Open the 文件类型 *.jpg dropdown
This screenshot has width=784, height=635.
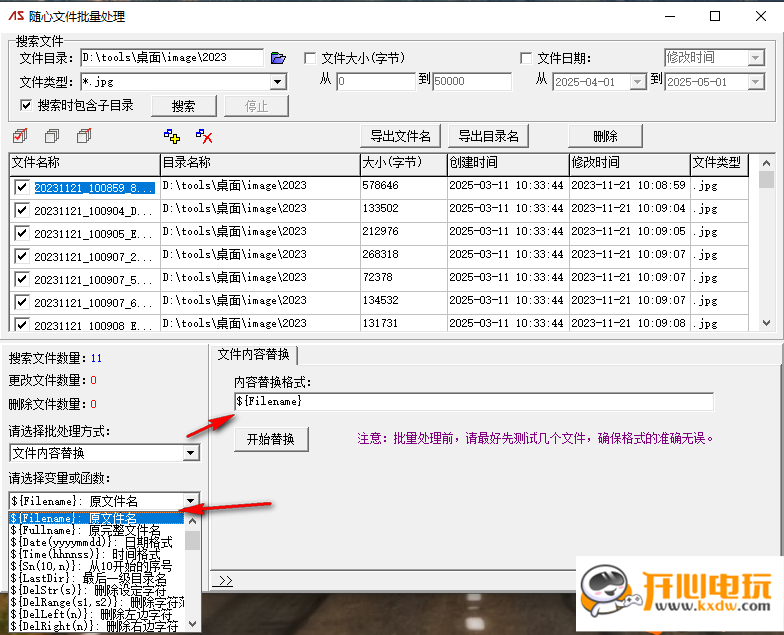point(278,82)
